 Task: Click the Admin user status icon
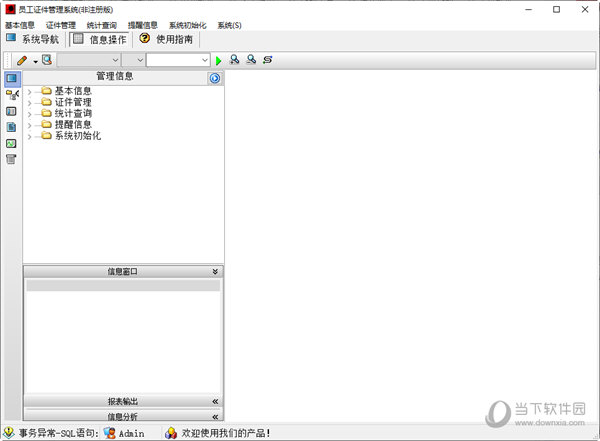click(x=109, y=433)
